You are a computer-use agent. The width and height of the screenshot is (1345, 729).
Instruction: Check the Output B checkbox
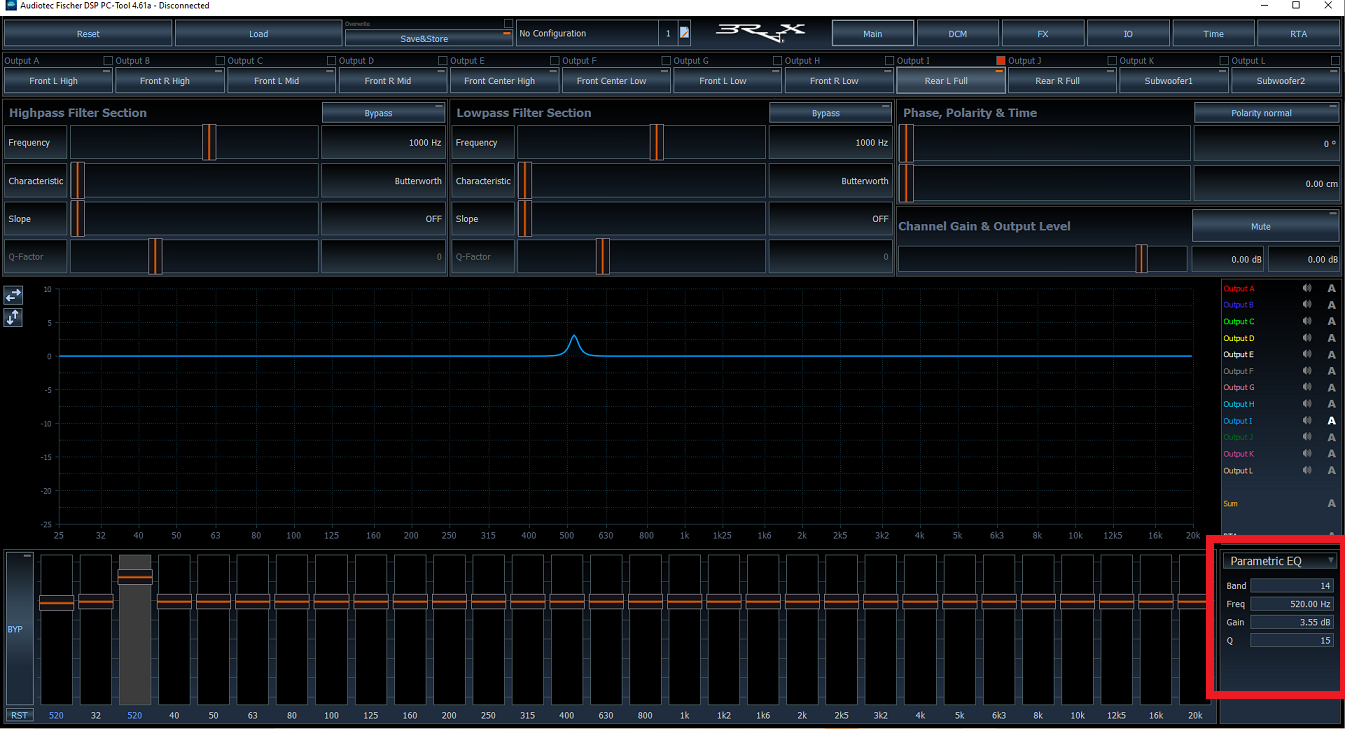tap(220, 61)
